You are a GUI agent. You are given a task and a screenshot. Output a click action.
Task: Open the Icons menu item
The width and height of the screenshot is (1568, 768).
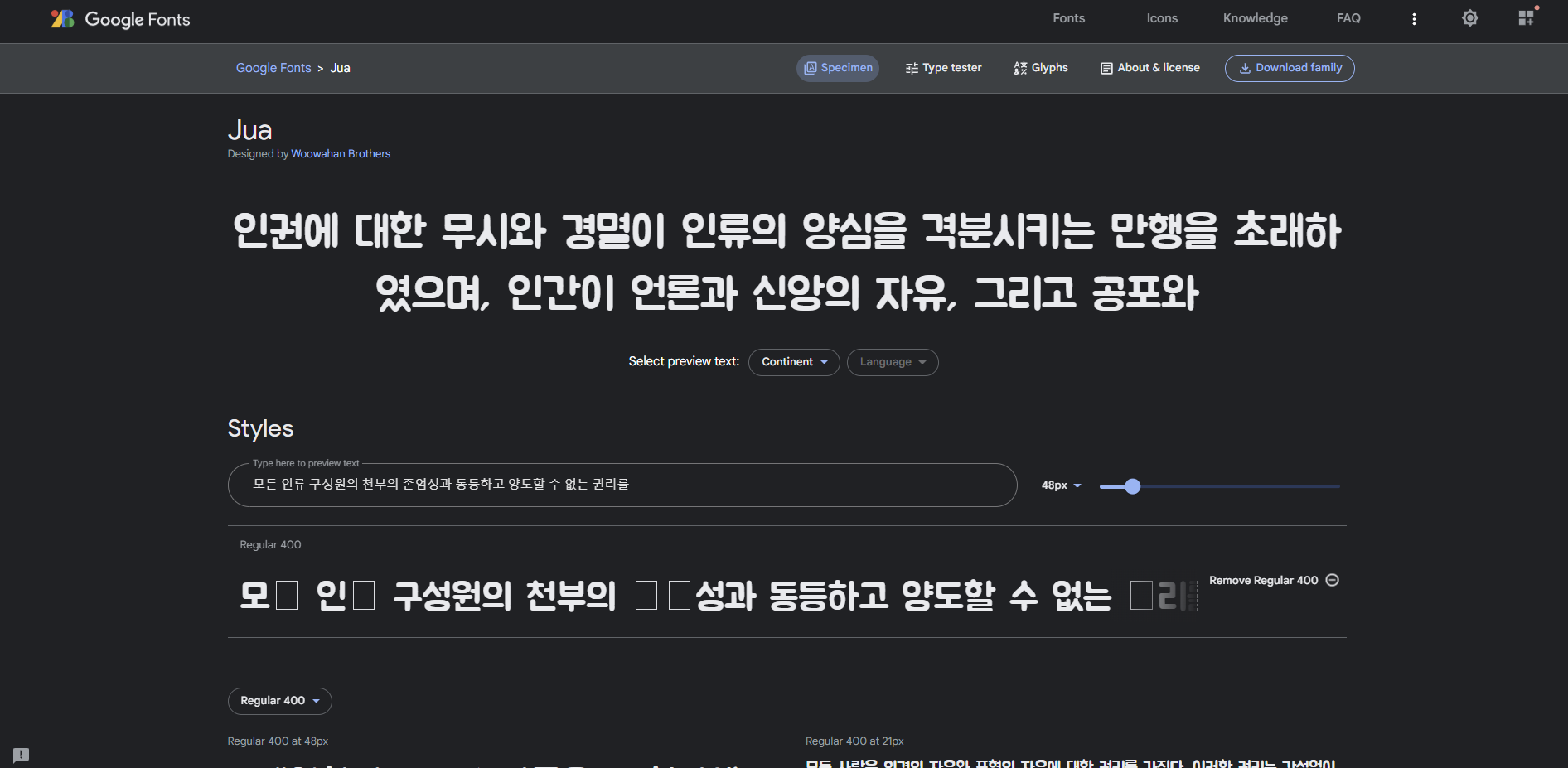click(x=1162, y=18)
